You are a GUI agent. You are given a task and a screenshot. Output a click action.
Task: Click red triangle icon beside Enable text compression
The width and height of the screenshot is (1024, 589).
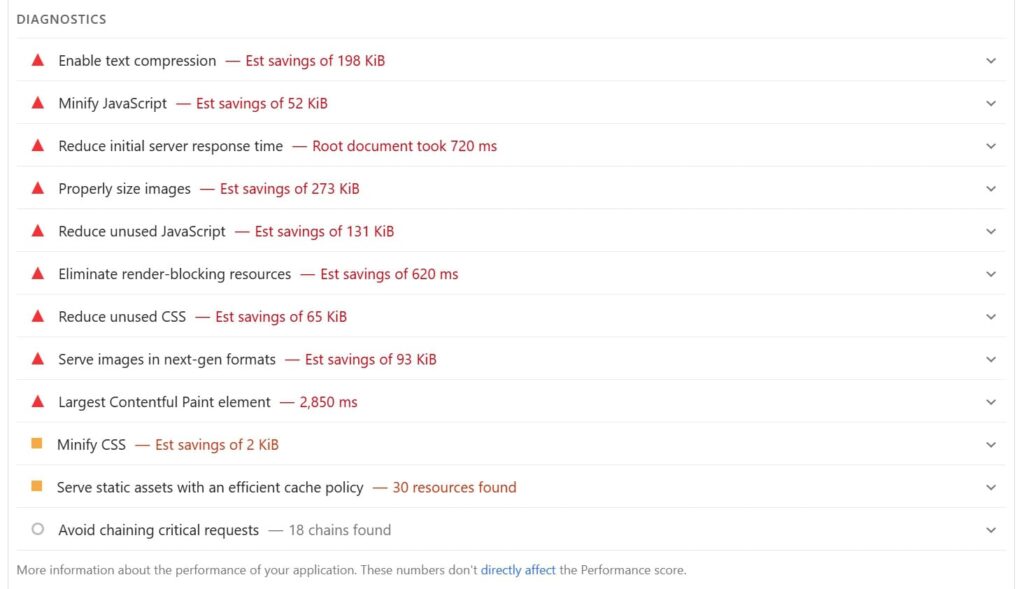coord(38,60)
